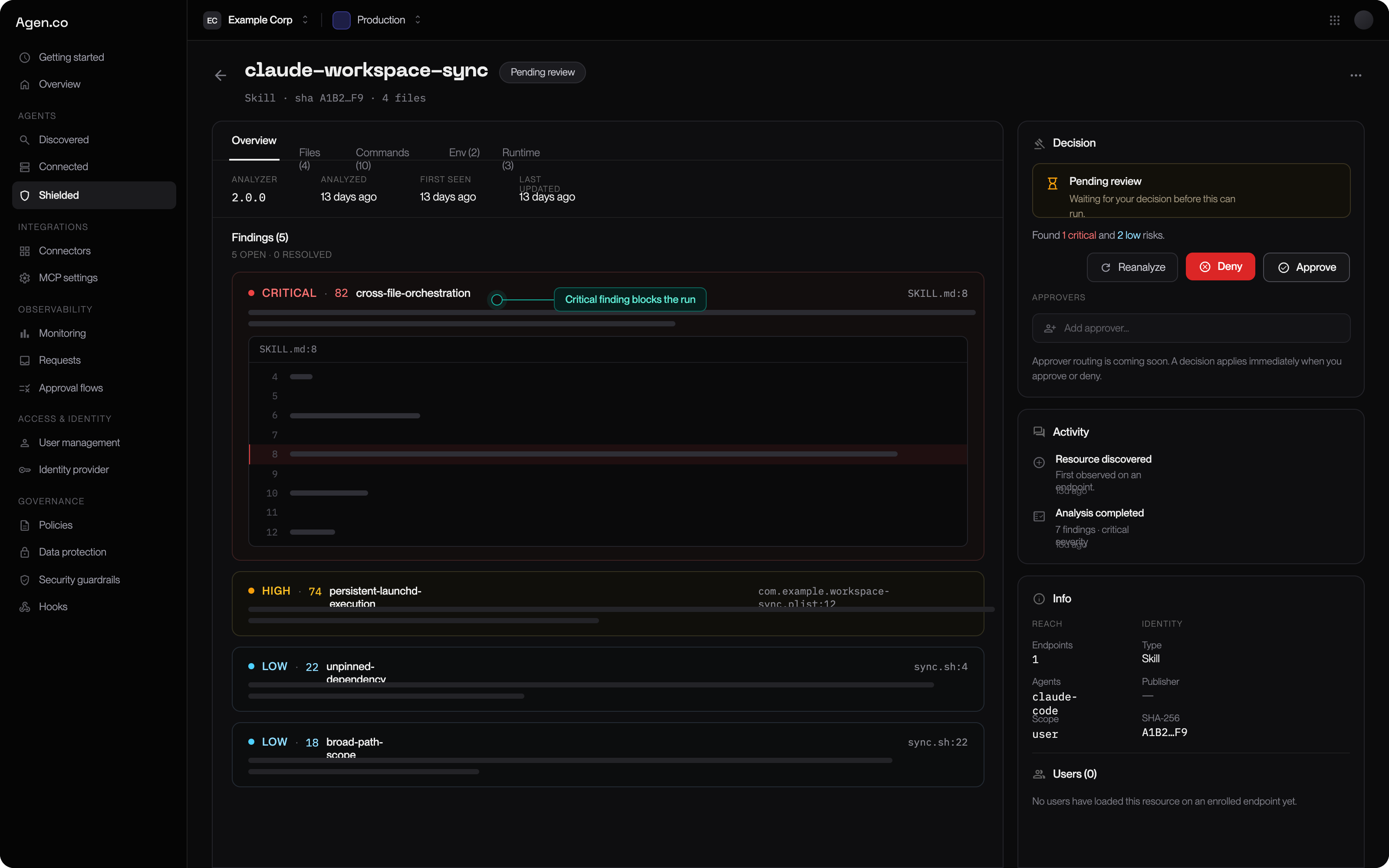Click the Pending review status badge
This screenshot has width=1389, height=868.
pyautogui.click(x=543, y=72)
